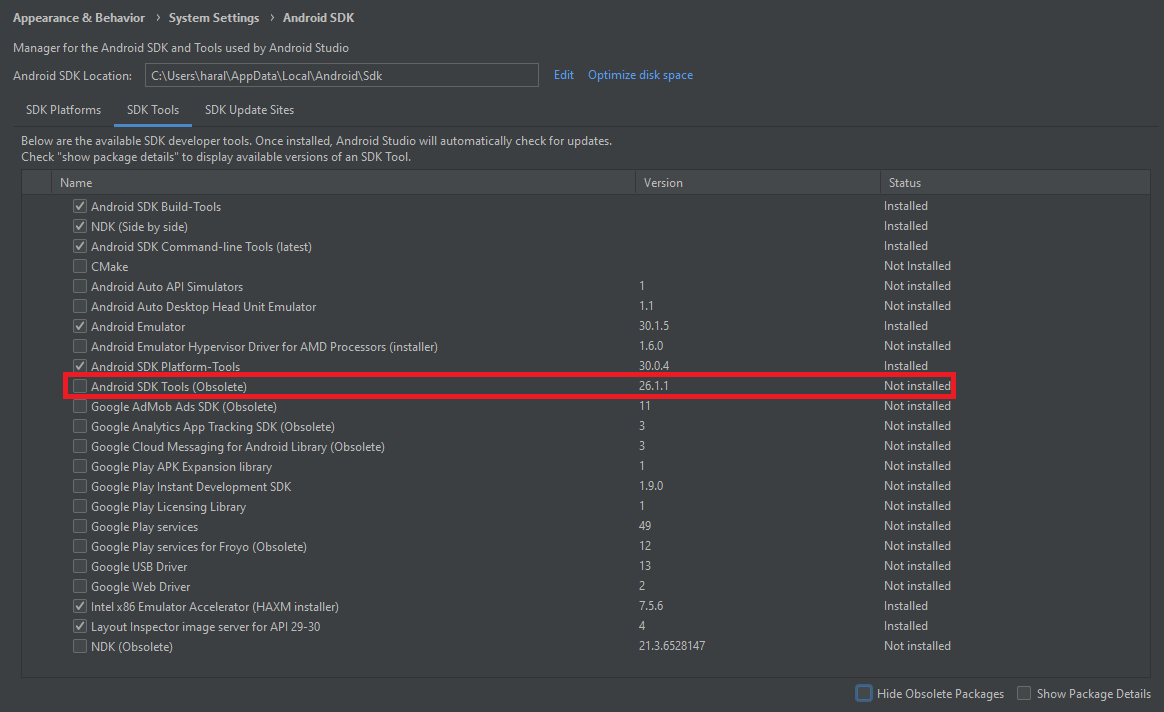Switch to the SDK Platforms tab
The image size is (1164, 712).
point(63,110)
